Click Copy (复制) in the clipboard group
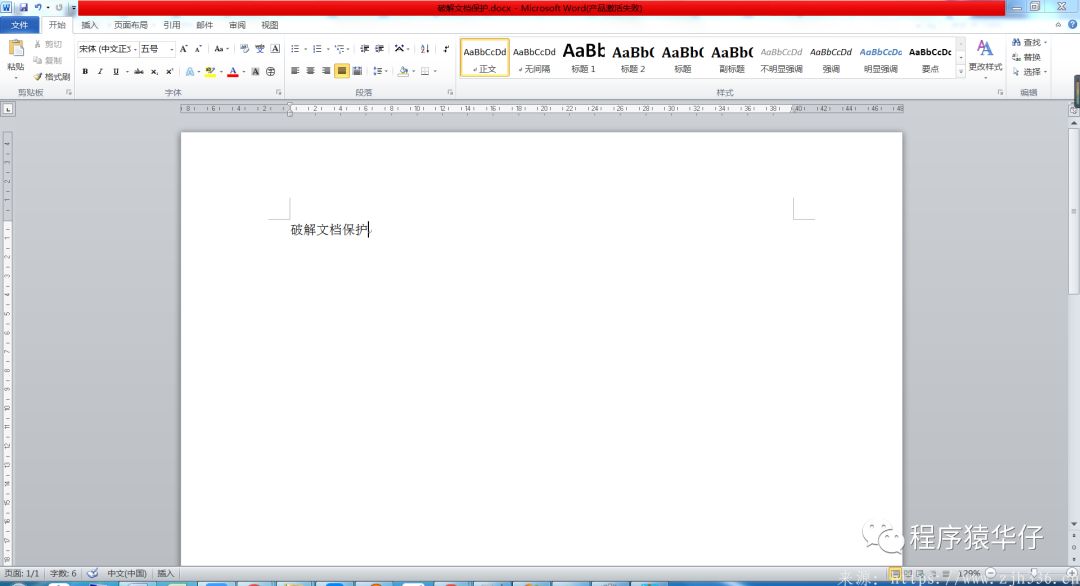 click(x=48, y=60)
